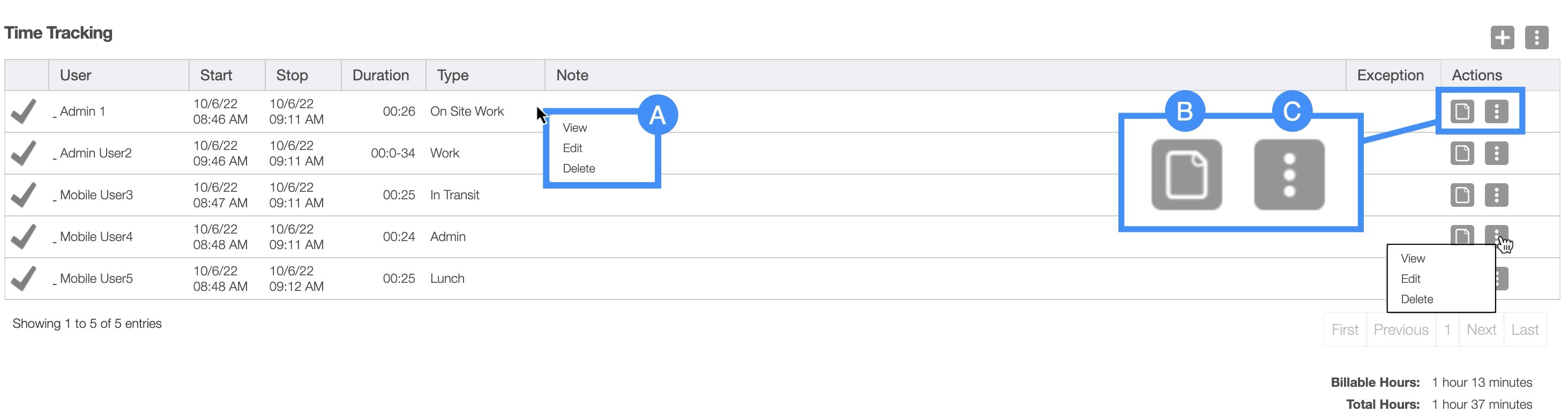Viewport: 1568px width, 420px height.
Task: Click the checkmark icon for Mobile User3
Action: 24,196
